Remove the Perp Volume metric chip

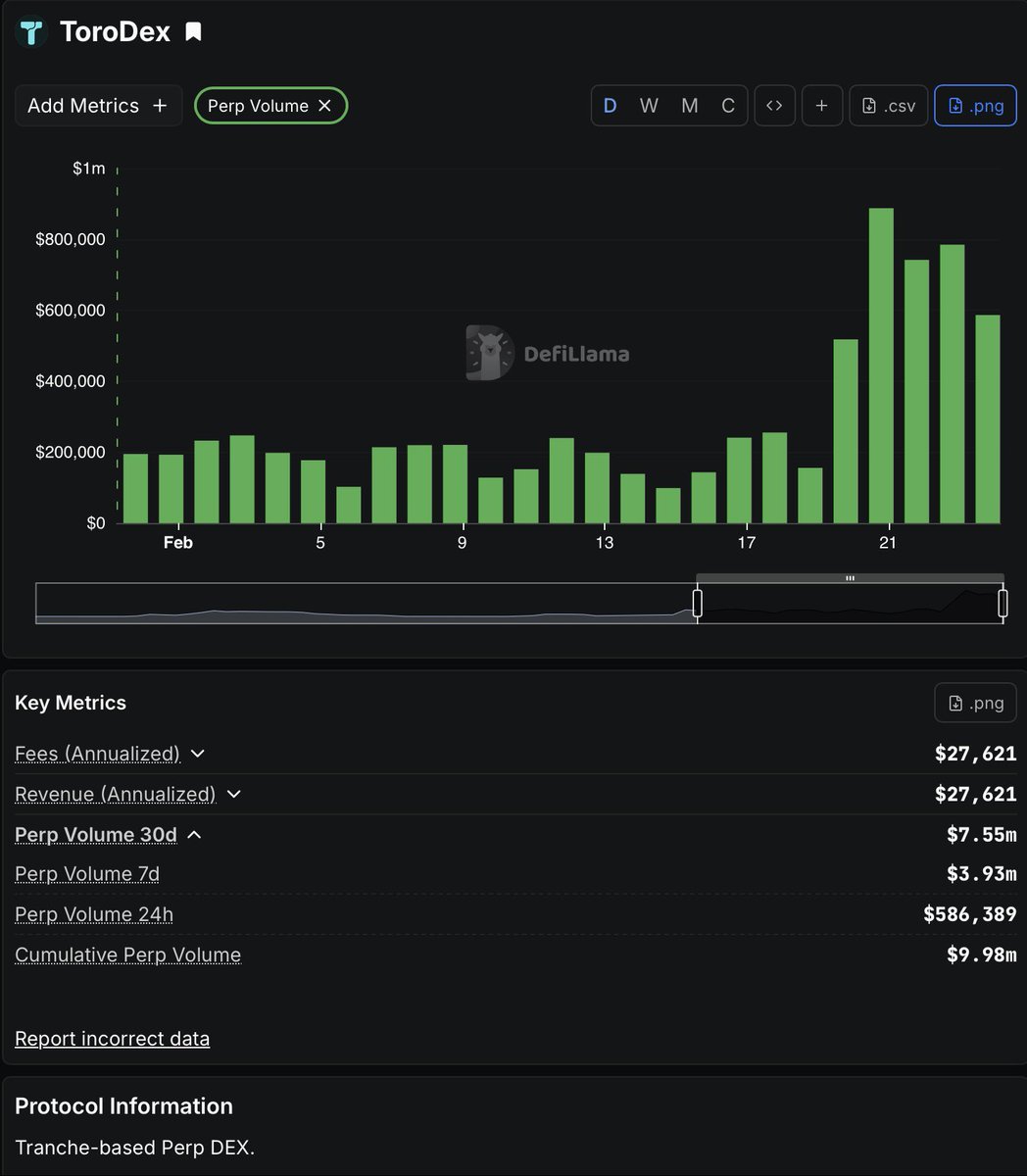click(x=324, y=106)
